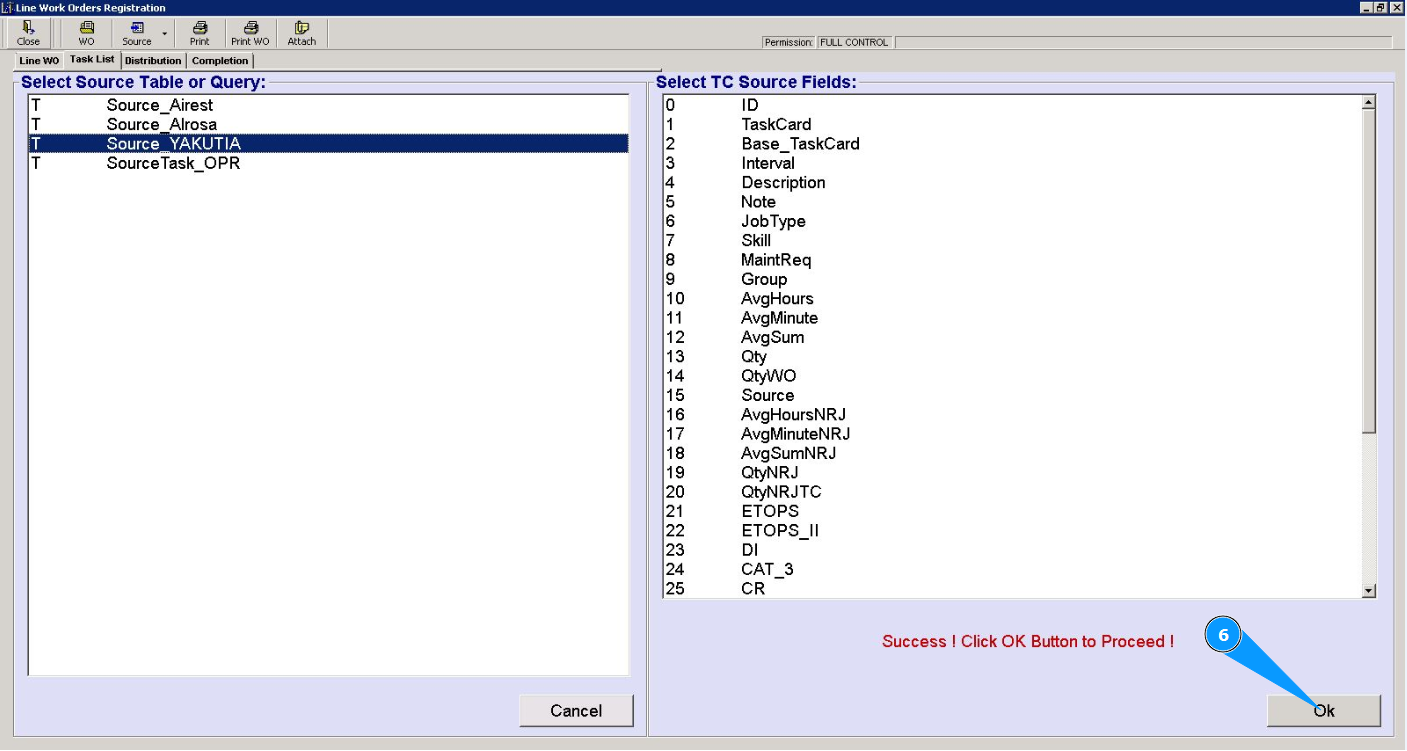
Task: Select the Qty source field
Action: (1011, 356)
